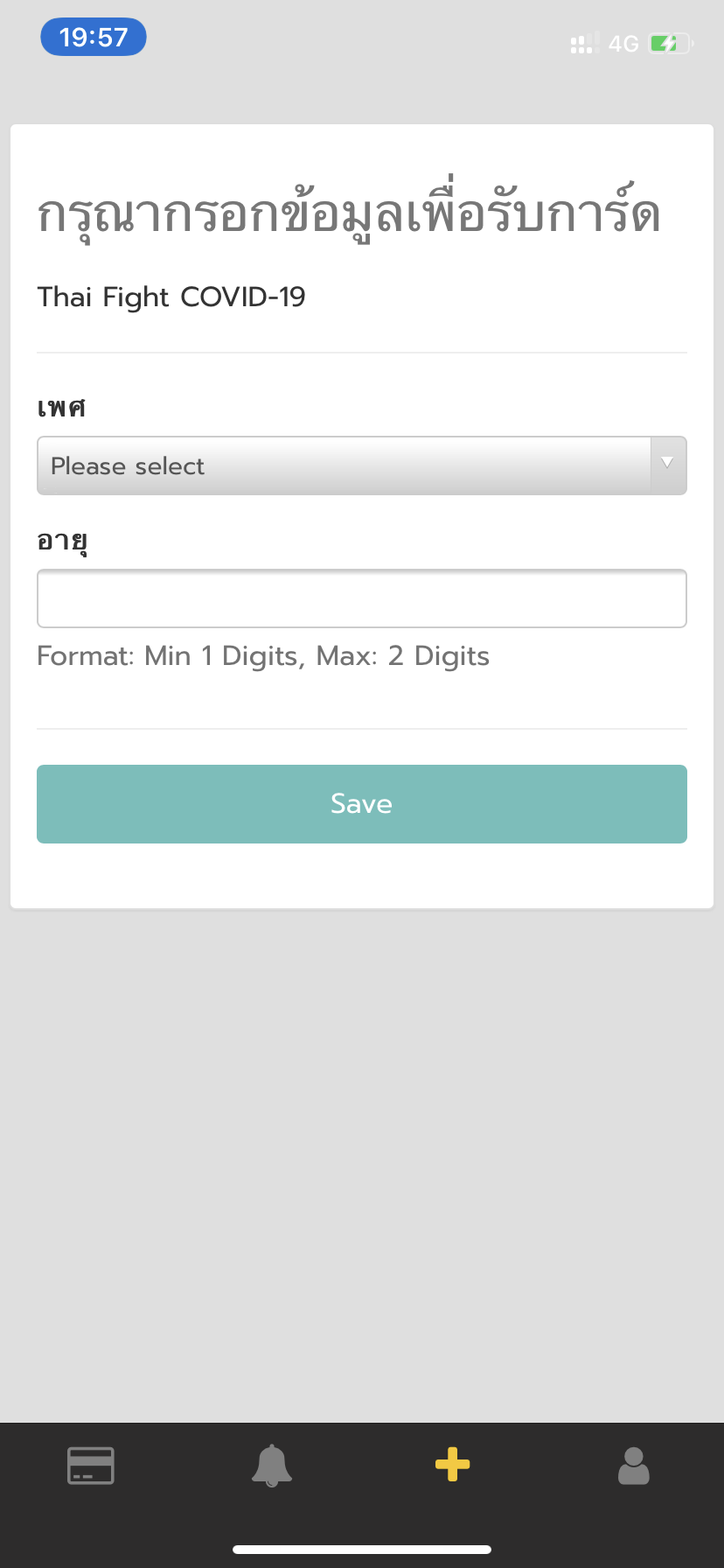Image resolution: width=724 pixels, height=1568 pixels.
Task: Tap the 4G network indicator
Action: [623, 44]
